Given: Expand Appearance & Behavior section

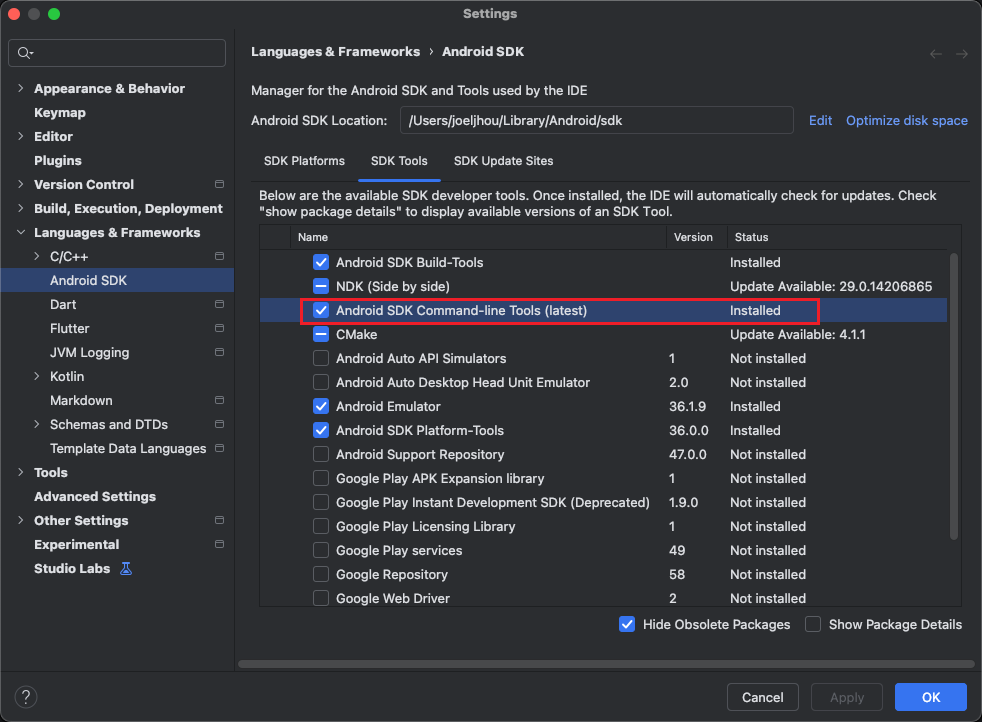Looking at the screenshot, I should pyautogui.click(x=21, y=89).
